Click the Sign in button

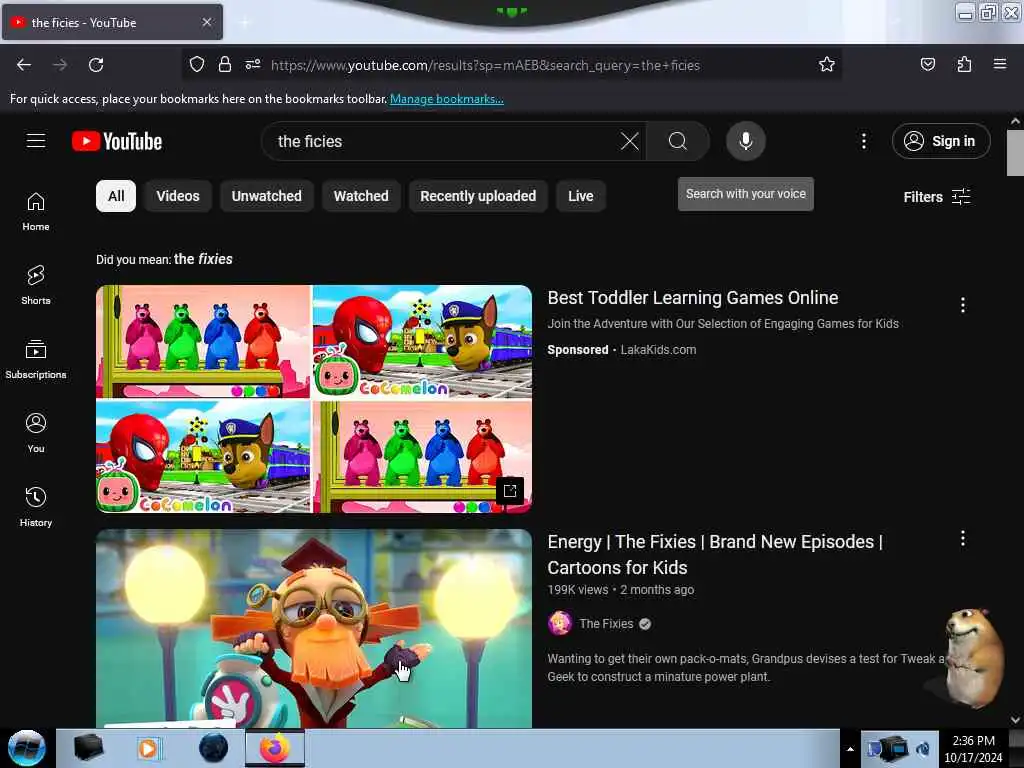coord(941,141)
